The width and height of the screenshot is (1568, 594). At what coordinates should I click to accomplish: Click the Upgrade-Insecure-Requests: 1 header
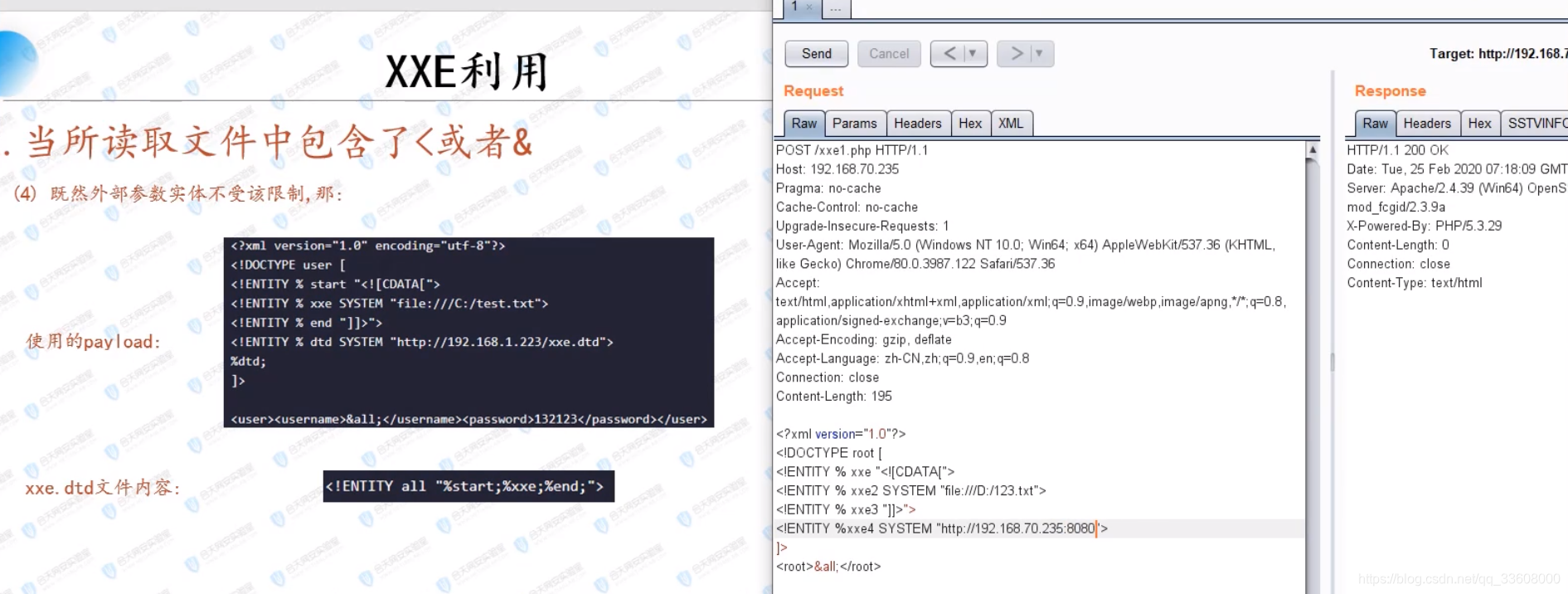[862, 226]
